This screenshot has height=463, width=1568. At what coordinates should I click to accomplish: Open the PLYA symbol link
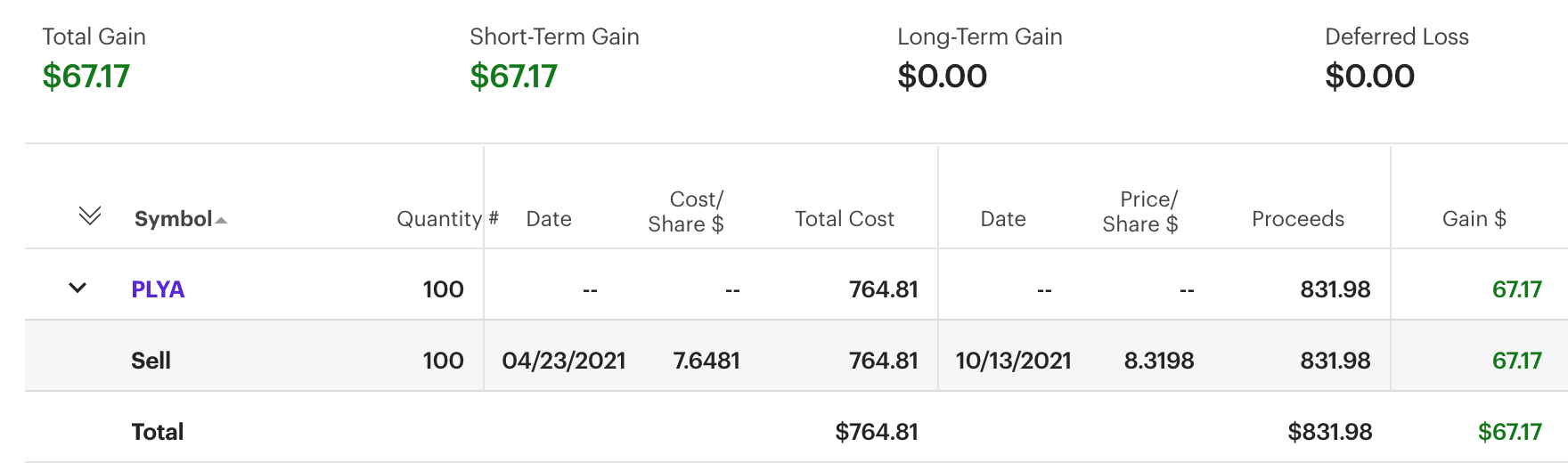coord(158,289)
